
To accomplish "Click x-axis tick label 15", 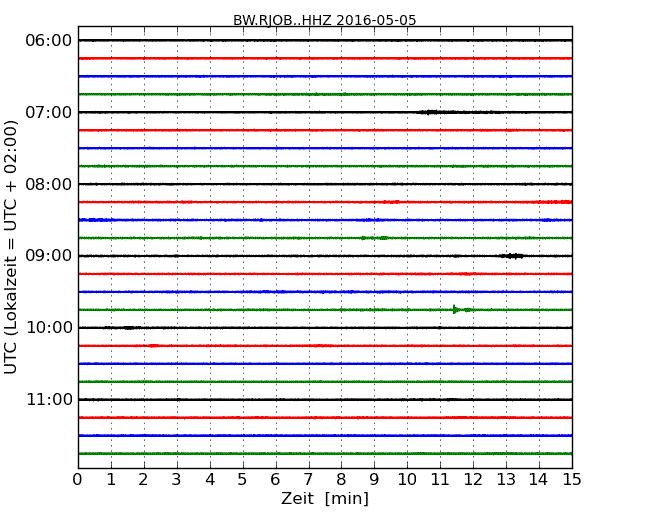I will click(572, 480).
